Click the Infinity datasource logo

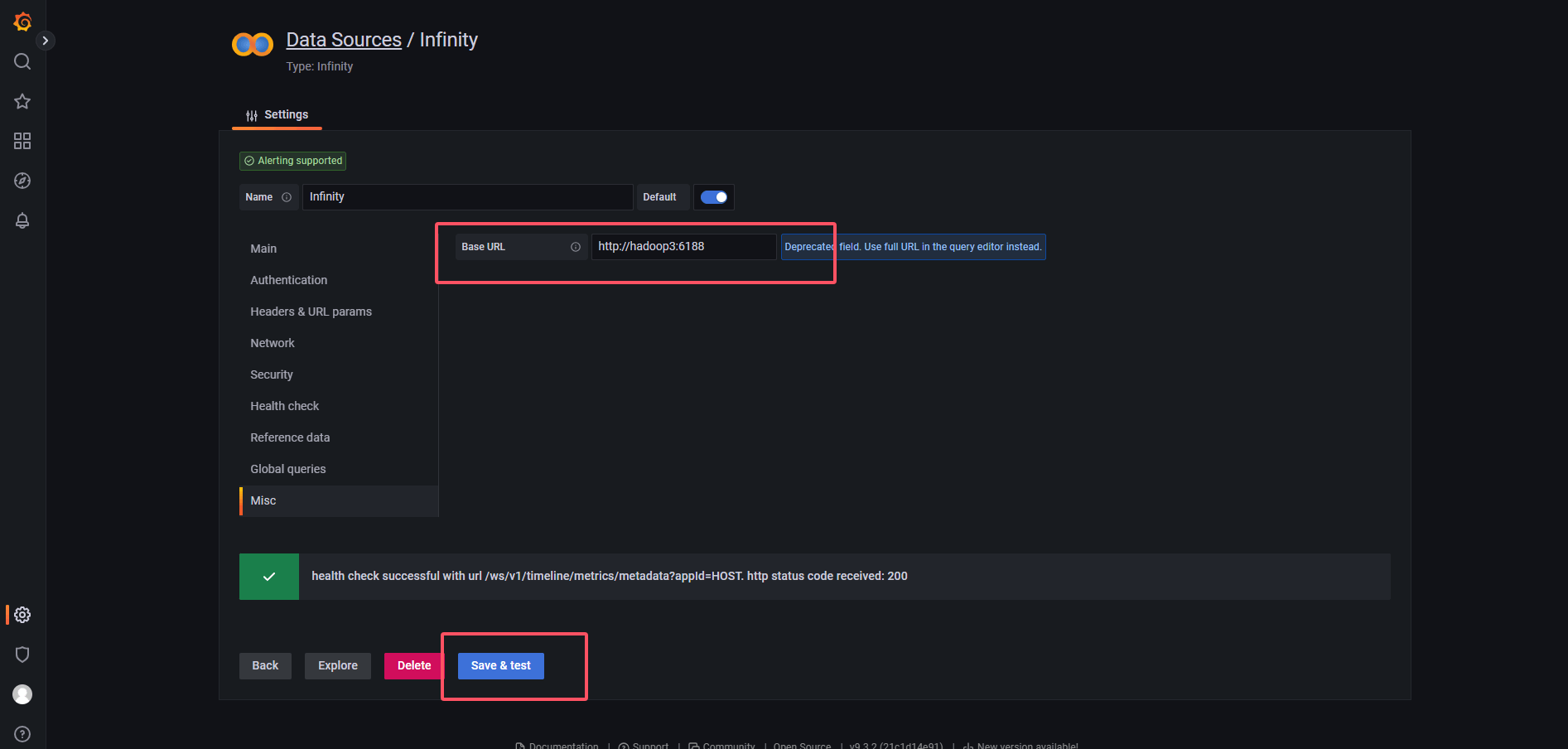point(253,44)
